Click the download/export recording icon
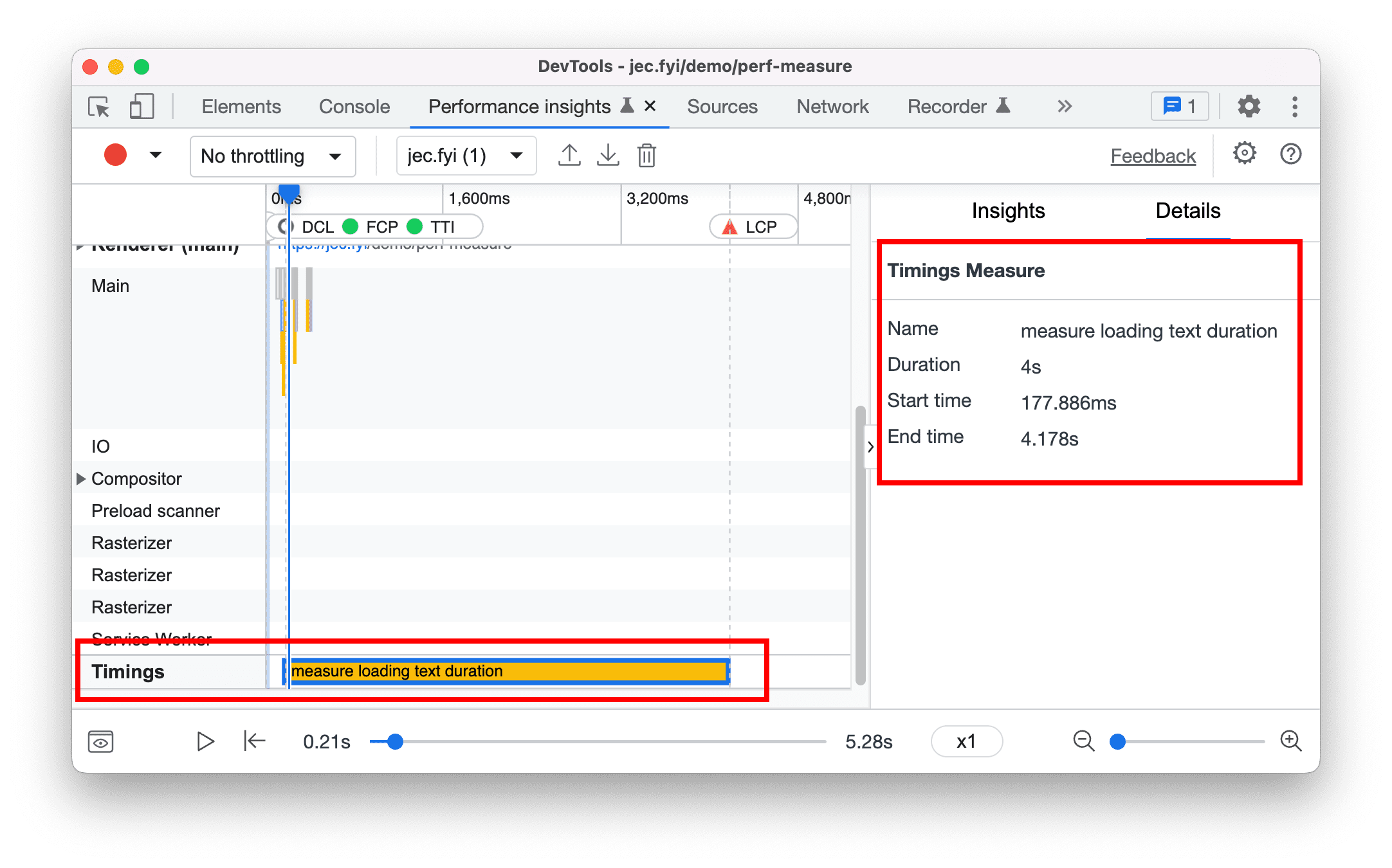 tap(607, 154)
